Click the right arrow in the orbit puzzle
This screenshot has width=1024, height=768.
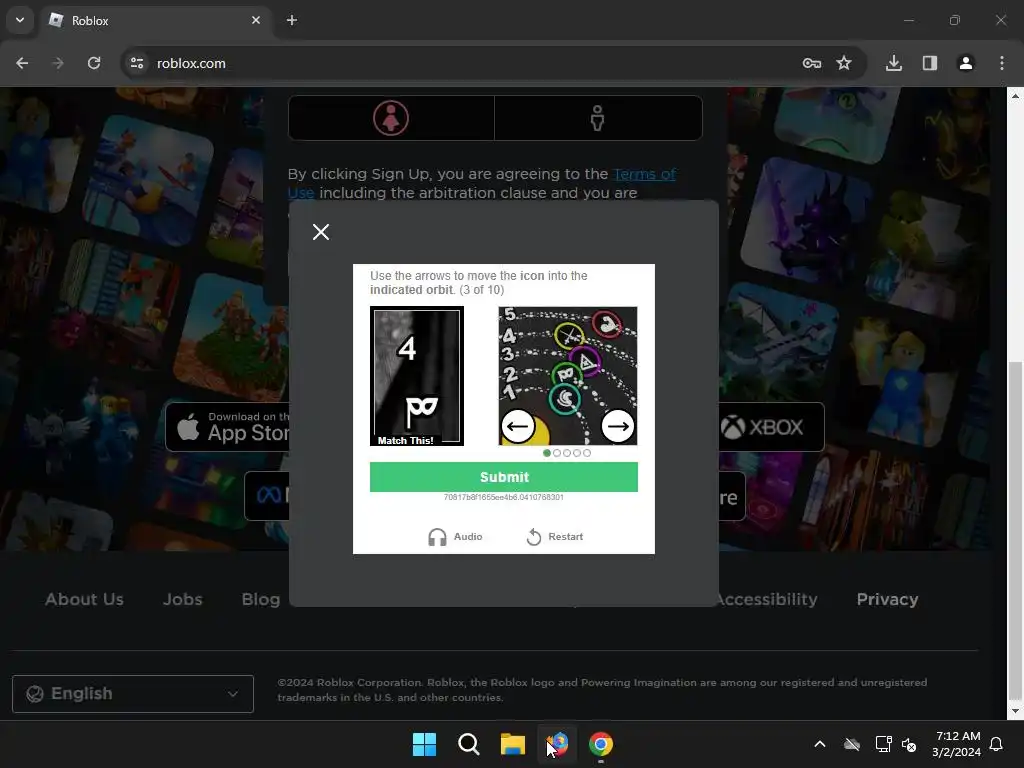617,426
